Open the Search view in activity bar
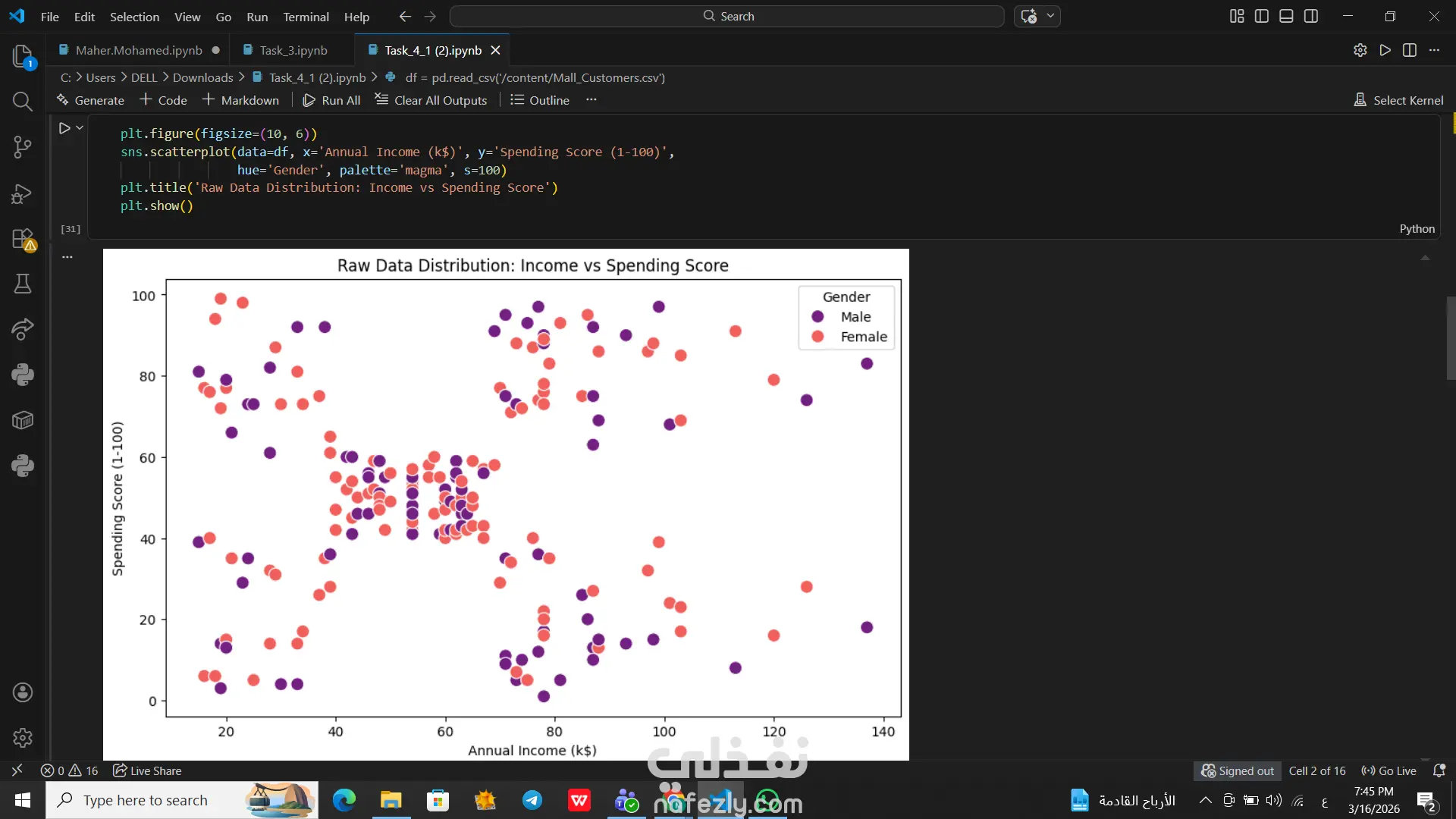 pyautogui.click(x=23, y=102)
